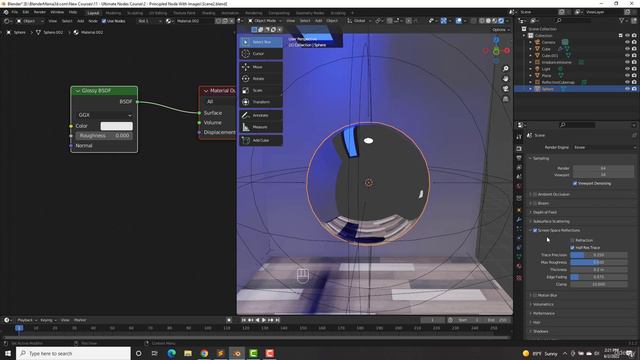
Task: Open the Slot 1 material slot dropdown
Action: (x=149, y=21)
